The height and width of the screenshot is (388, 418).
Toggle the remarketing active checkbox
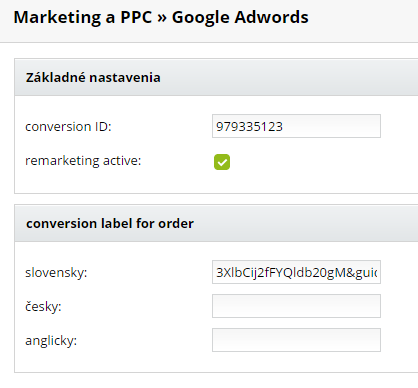[x=222, y=162]
